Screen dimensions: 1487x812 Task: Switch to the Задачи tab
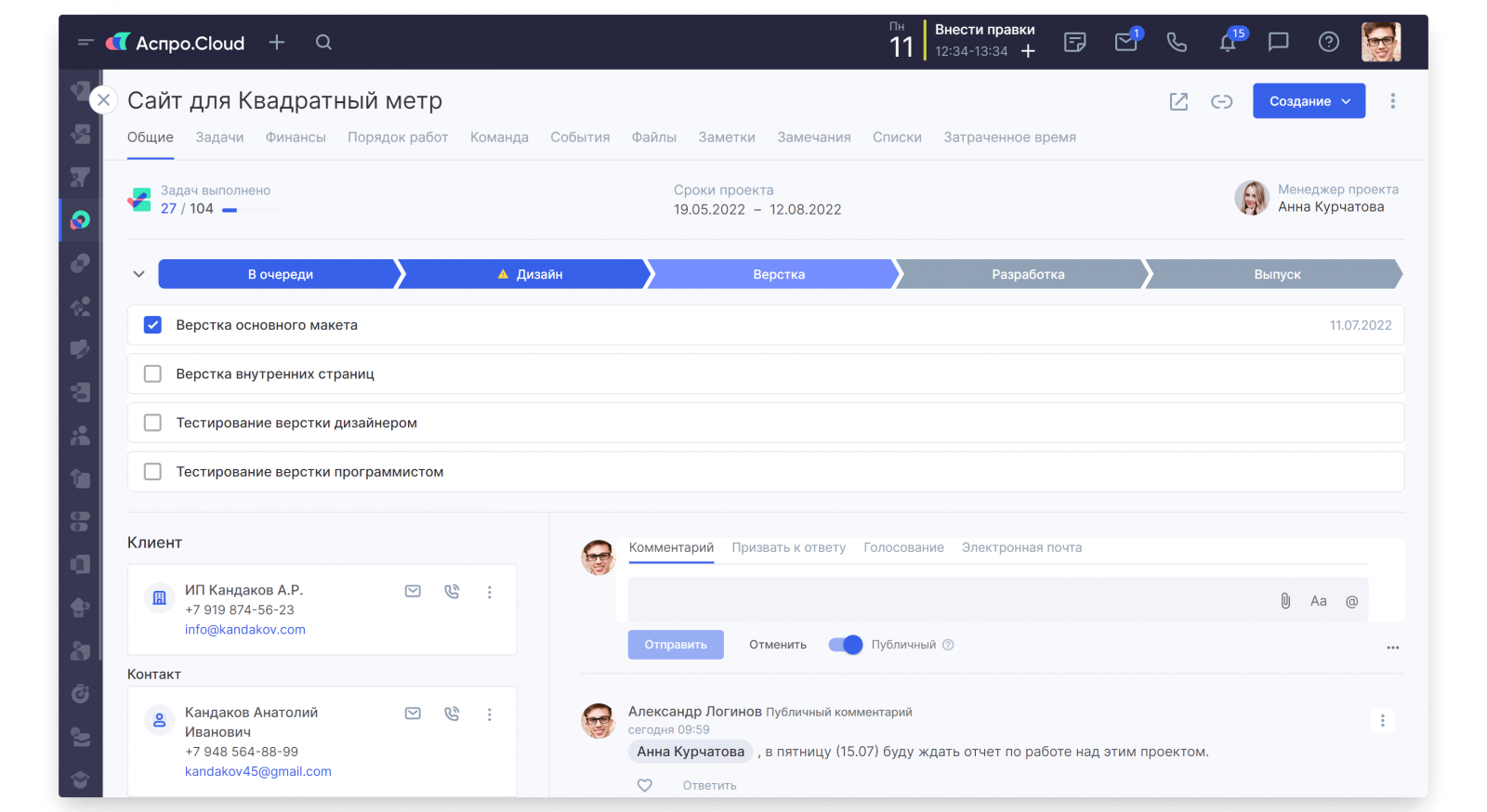[x=219, y=138]
